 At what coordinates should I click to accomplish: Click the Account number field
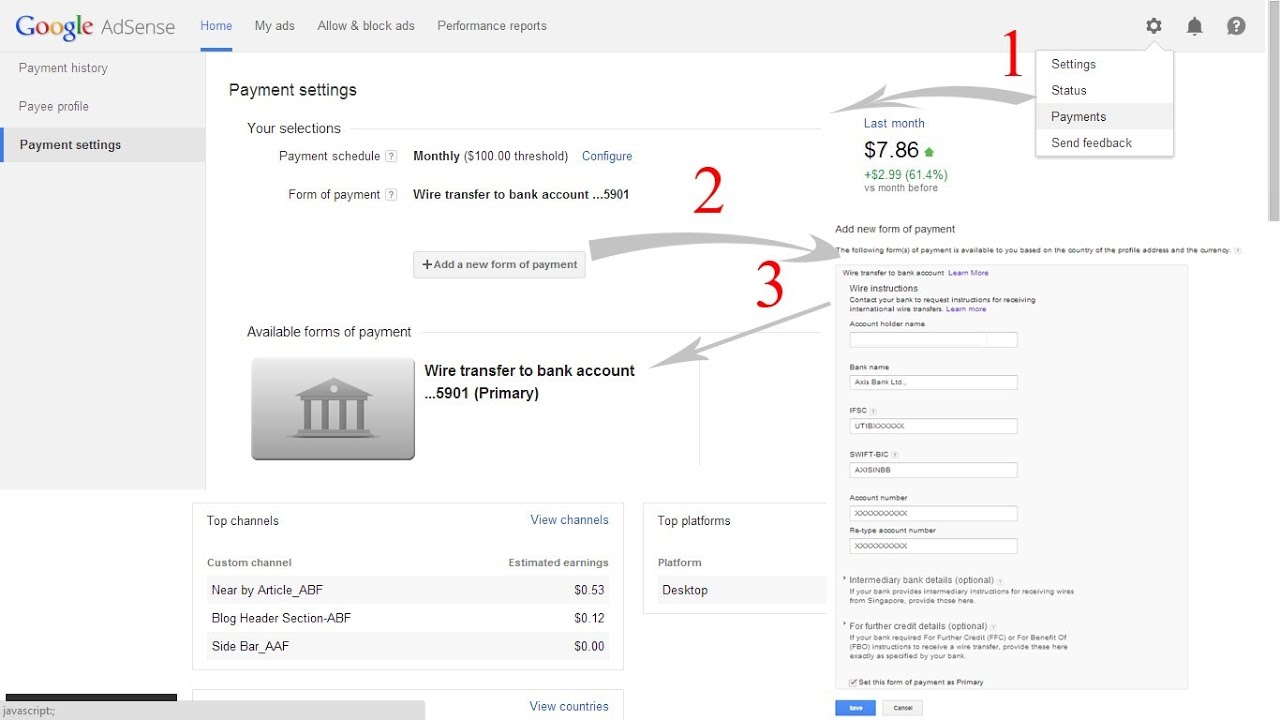pos(933,513)
